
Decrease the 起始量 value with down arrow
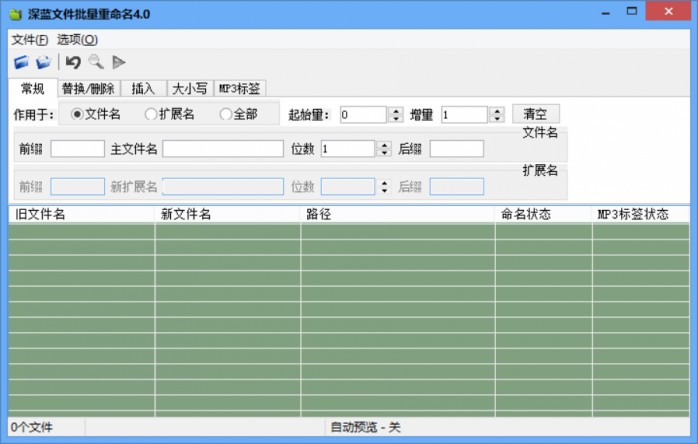[x=395, y=119]
